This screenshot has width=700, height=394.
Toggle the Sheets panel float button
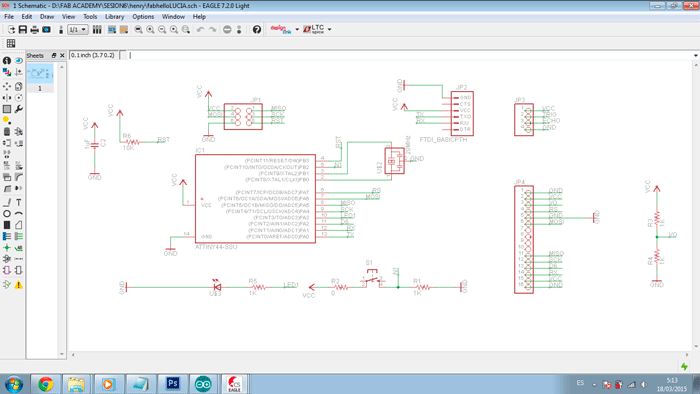coord(54,55)
